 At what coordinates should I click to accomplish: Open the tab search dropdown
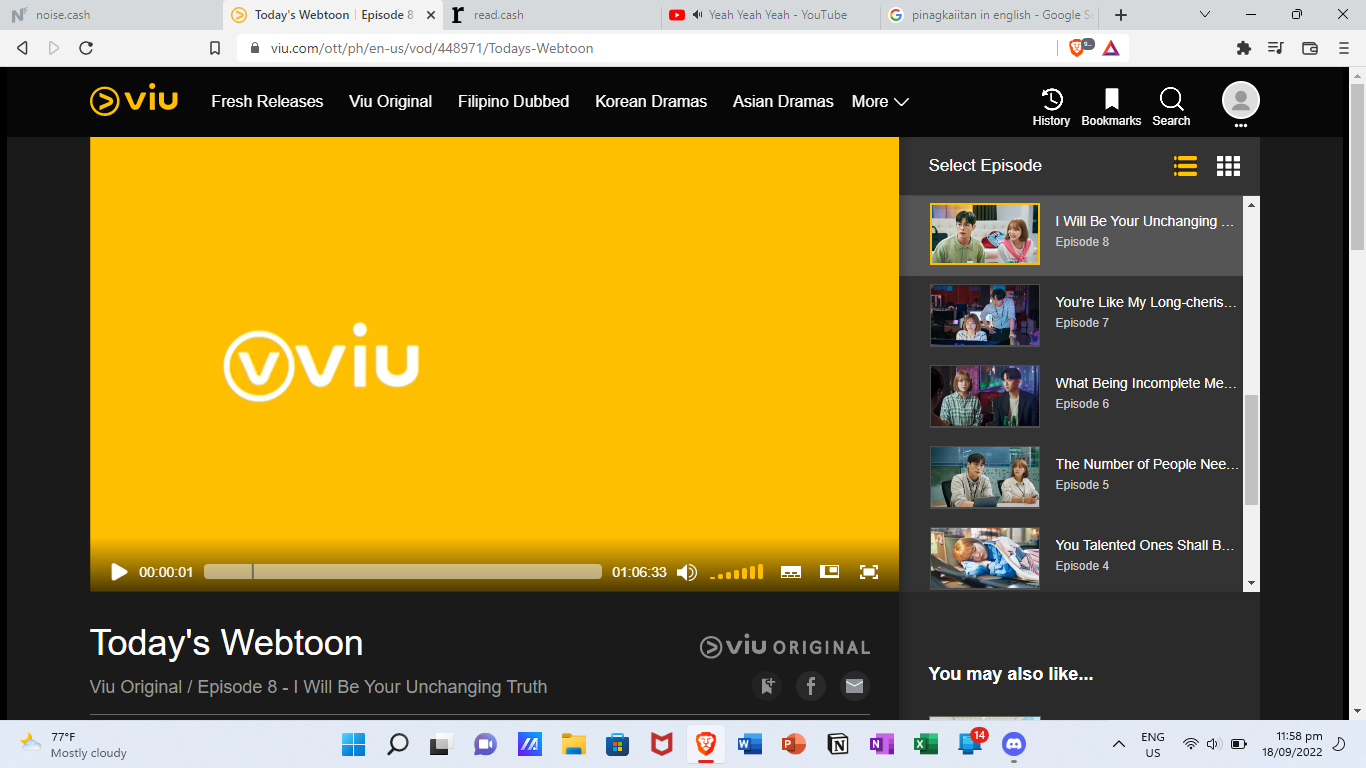click(1205, 15)
